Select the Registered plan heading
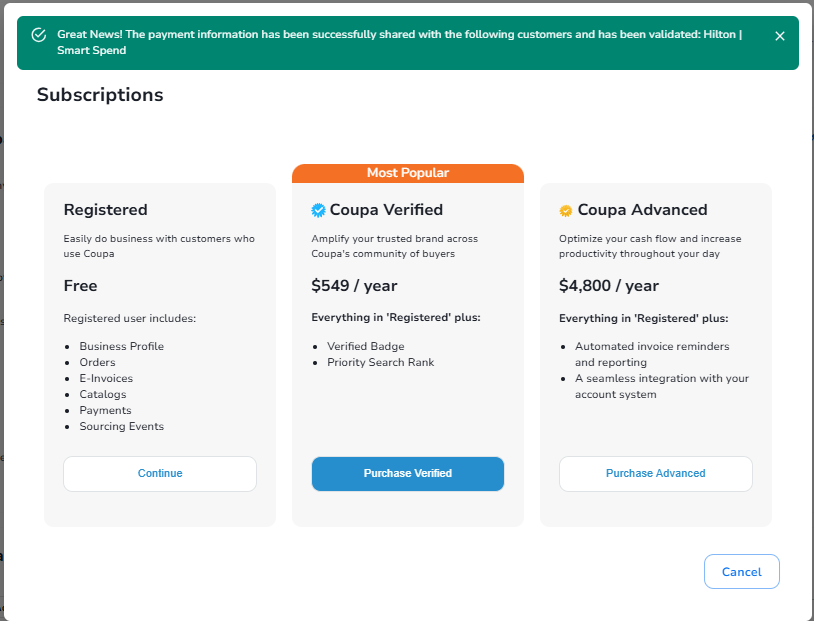Image resolution: width=814 pixels, height=621 pixels. tap(105, 210)
